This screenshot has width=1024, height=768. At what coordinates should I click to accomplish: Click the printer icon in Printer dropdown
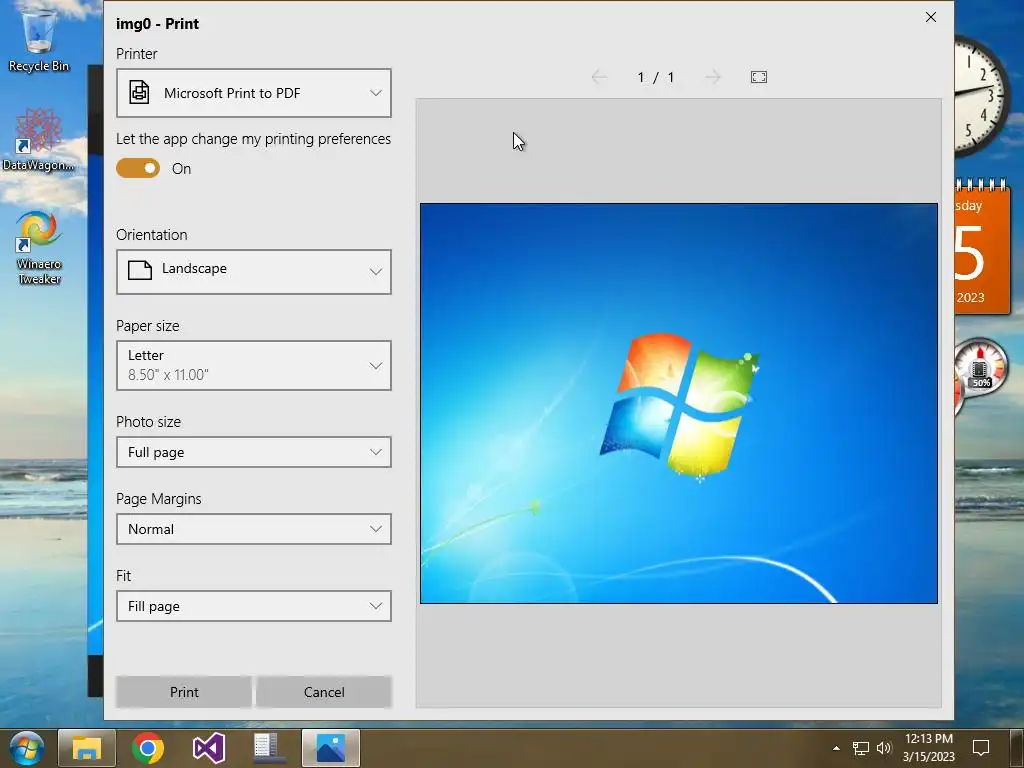point(139,92)
